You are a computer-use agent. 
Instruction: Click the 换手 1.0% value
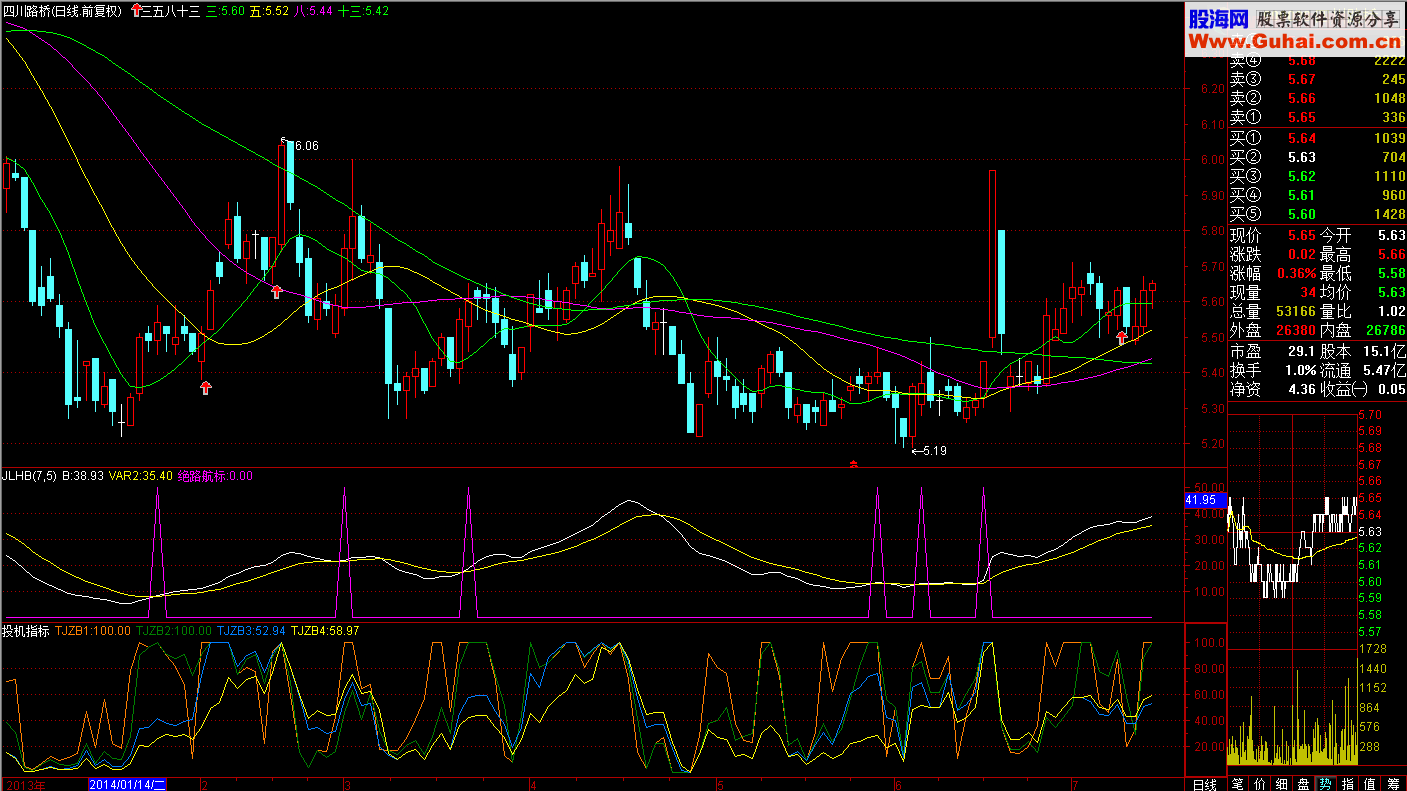(1299, 371)
